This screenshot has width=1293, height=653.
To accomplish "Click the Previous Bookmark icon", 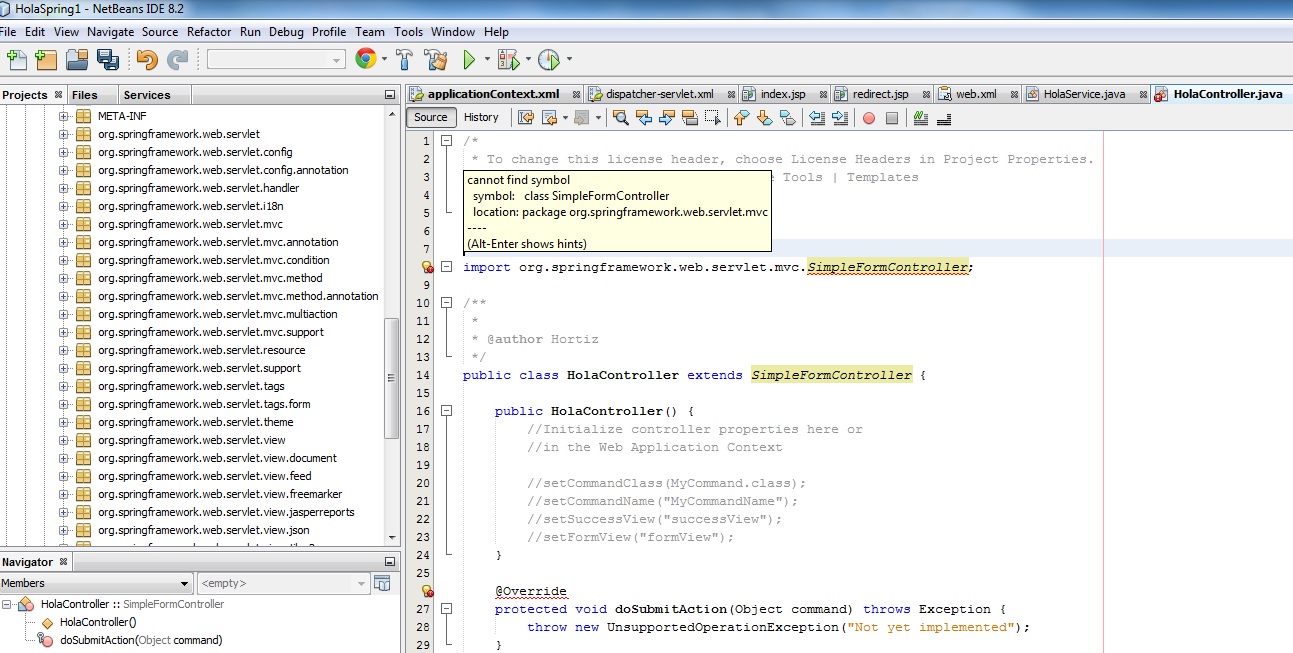I will click(x=741, y=118).
